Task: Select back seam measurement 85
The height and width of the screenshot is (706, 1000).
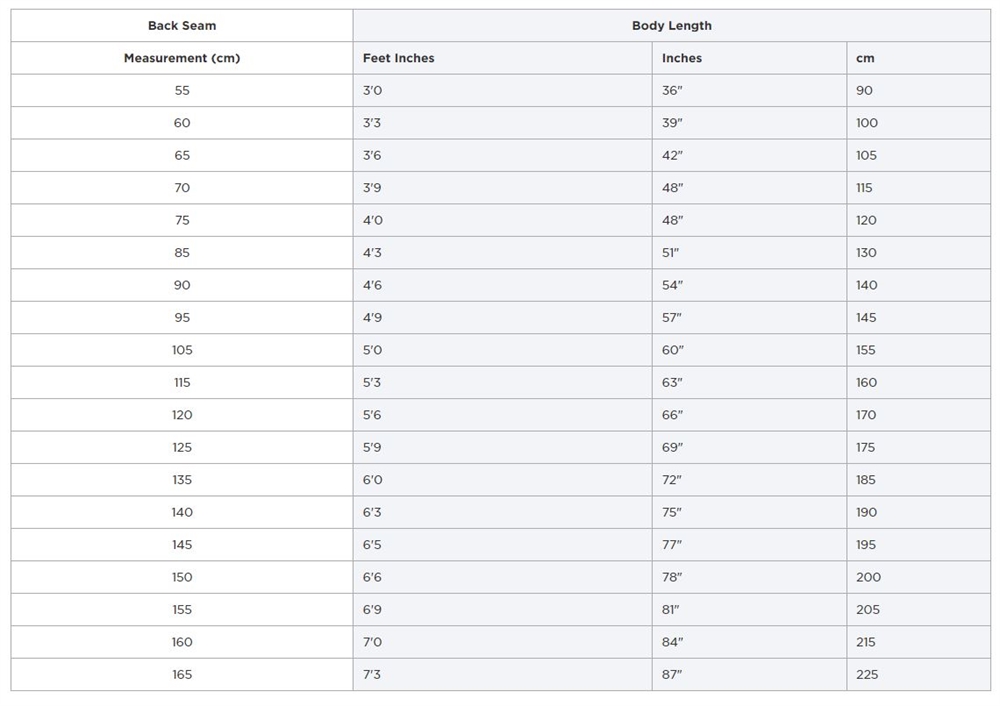Action: coord(182,253)
